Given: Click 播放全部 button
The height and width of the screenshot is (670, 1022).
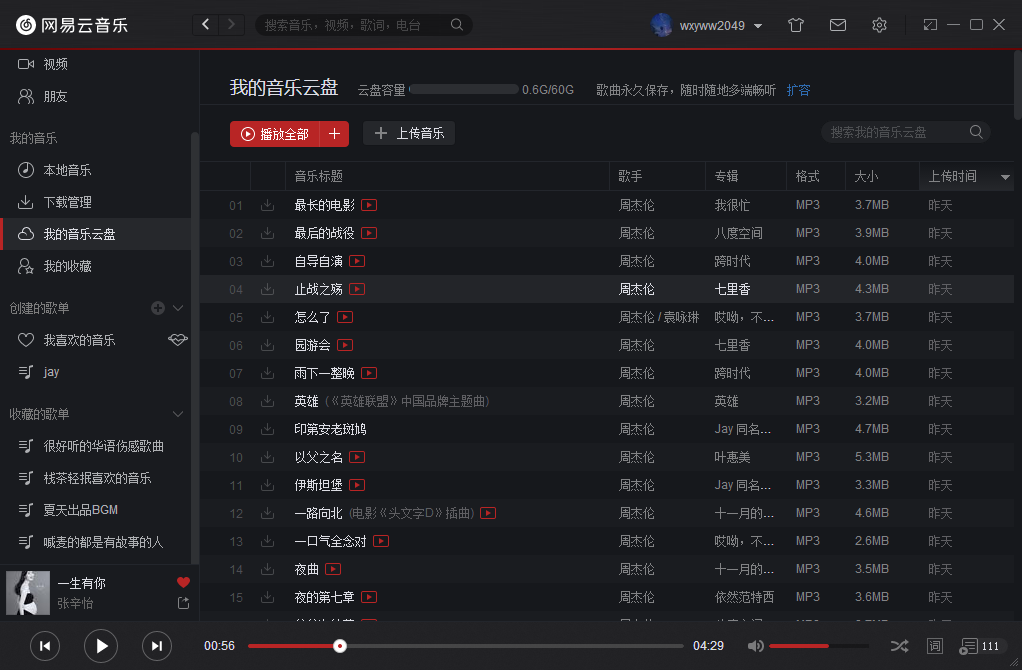Looking at the screenshot, I should click(275, 134).
